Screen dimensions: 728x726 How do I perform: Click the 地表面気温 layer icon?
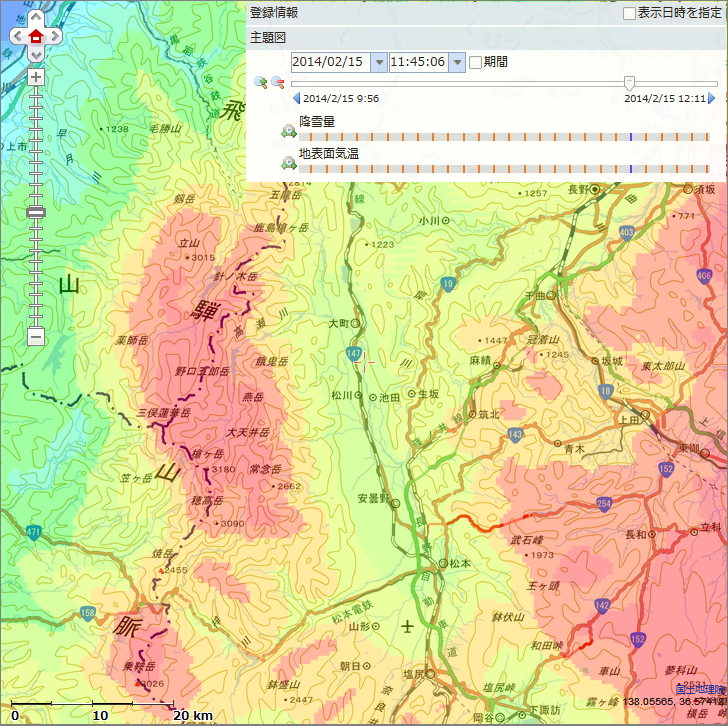click(288, 163)
